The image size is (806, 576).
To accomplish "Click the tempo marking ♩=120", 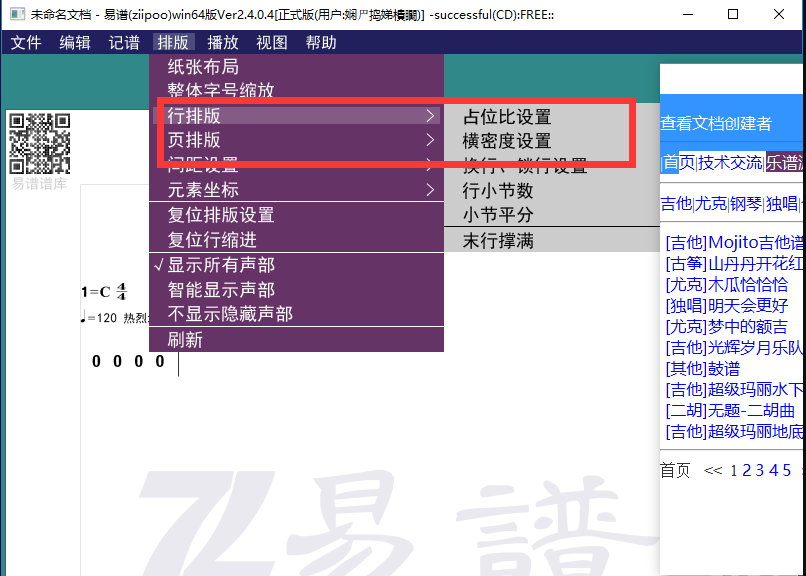I will (x=99, y=318).
